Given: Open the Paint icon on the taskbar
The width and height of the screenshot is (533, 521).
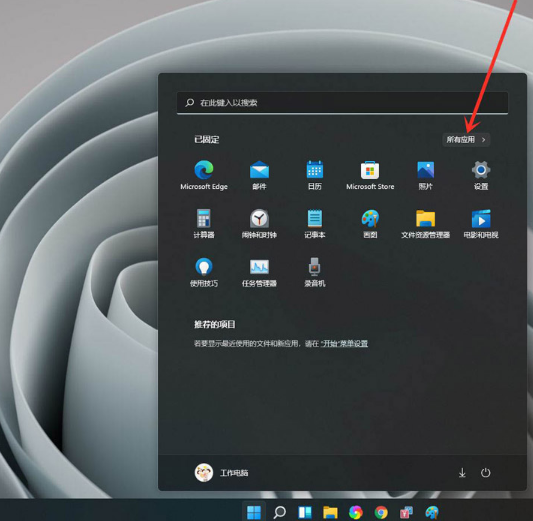Looking at the screenshot, I should point(432,512).
